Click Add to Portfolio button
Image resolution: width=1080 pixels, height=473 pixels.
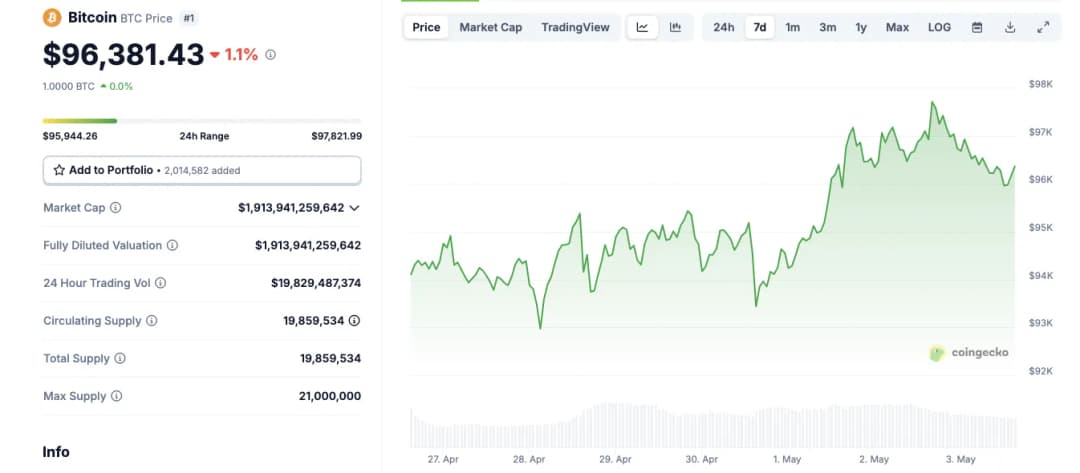(x=201, y=170)
